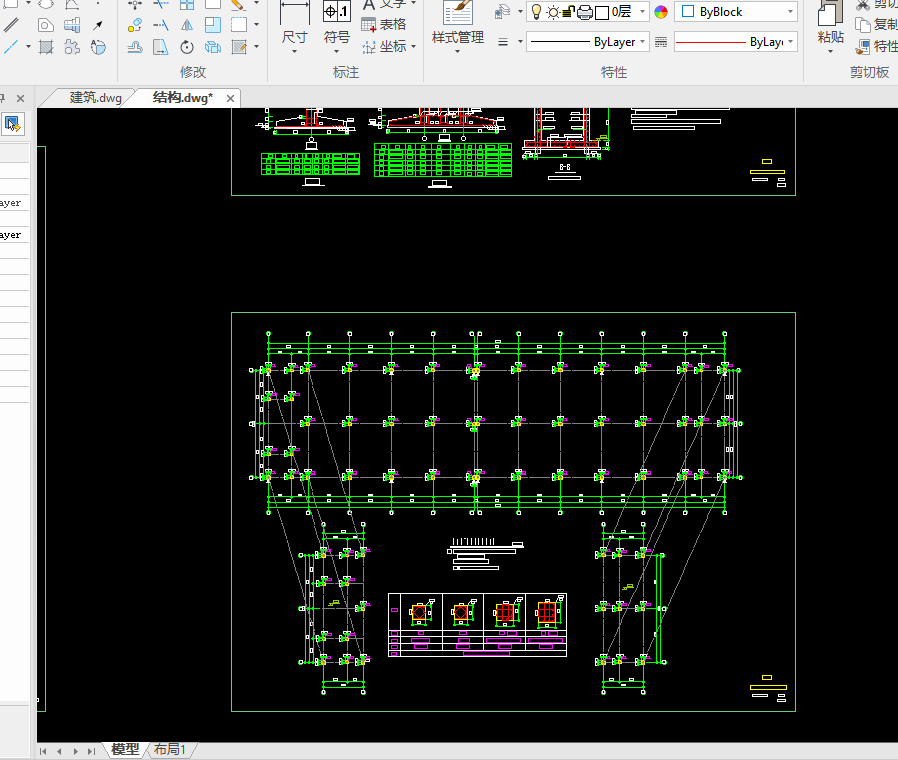898x760 pixels.
Task: Click the column section table in the drawing
Action: point(478,625)
